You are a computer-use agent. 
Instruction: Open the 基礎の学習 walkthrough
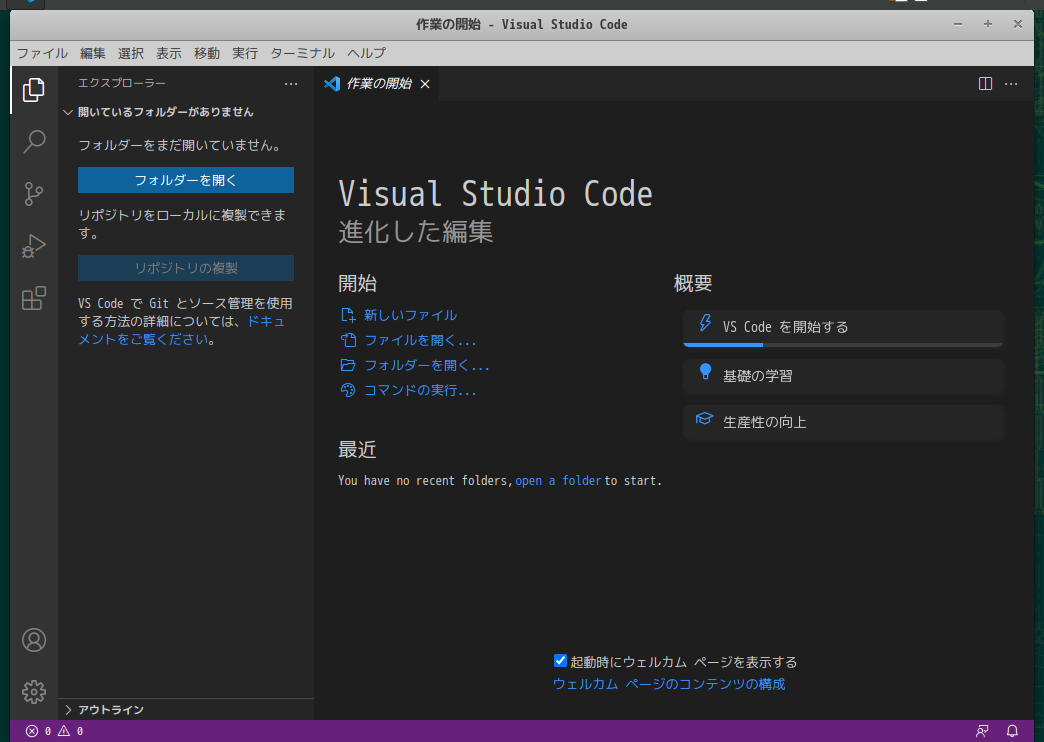tap(843, 376)
